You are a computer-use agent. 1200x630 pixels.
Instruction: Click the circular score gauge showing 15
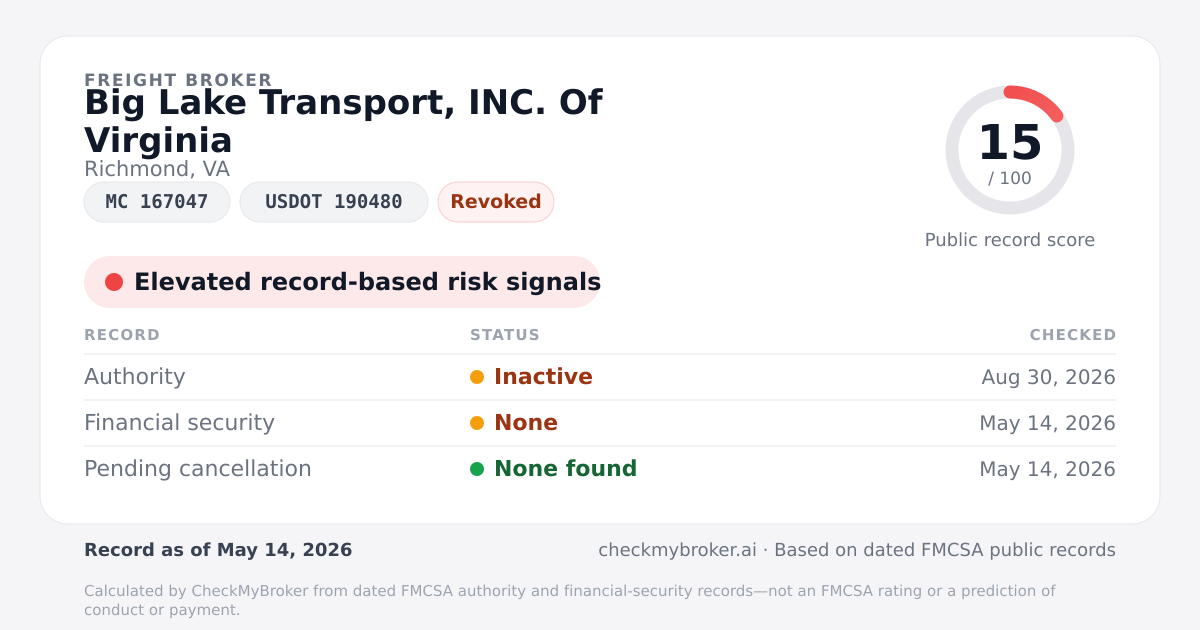coord(1010,150)
